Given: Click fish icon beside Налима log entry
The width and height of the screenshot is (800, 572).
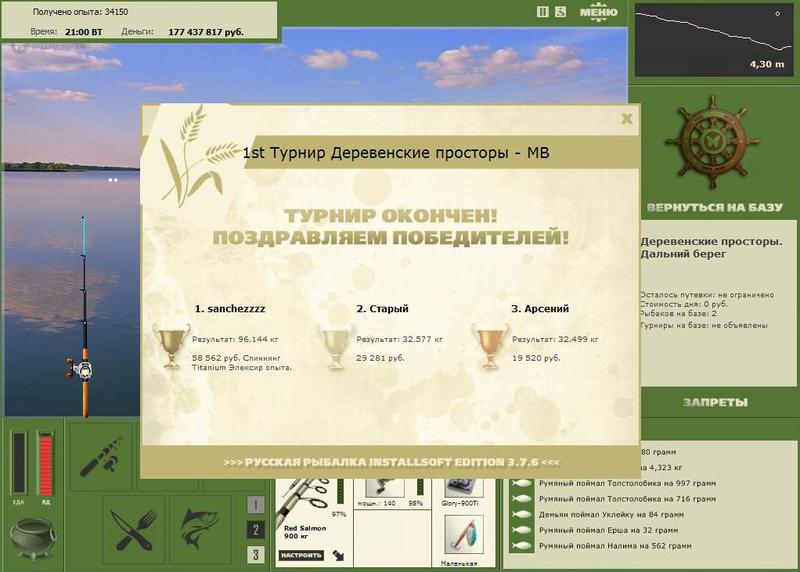Looking at the screenshot, I should 522,545.
